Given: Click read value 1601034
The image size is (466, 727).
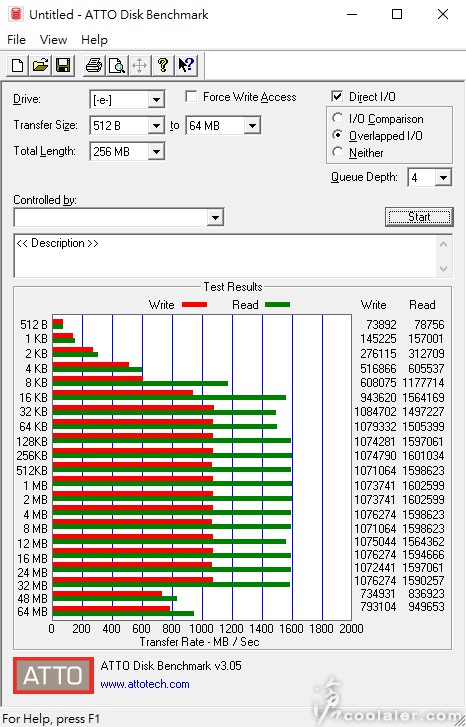Looking at the screenshot, I should [423, 455].
